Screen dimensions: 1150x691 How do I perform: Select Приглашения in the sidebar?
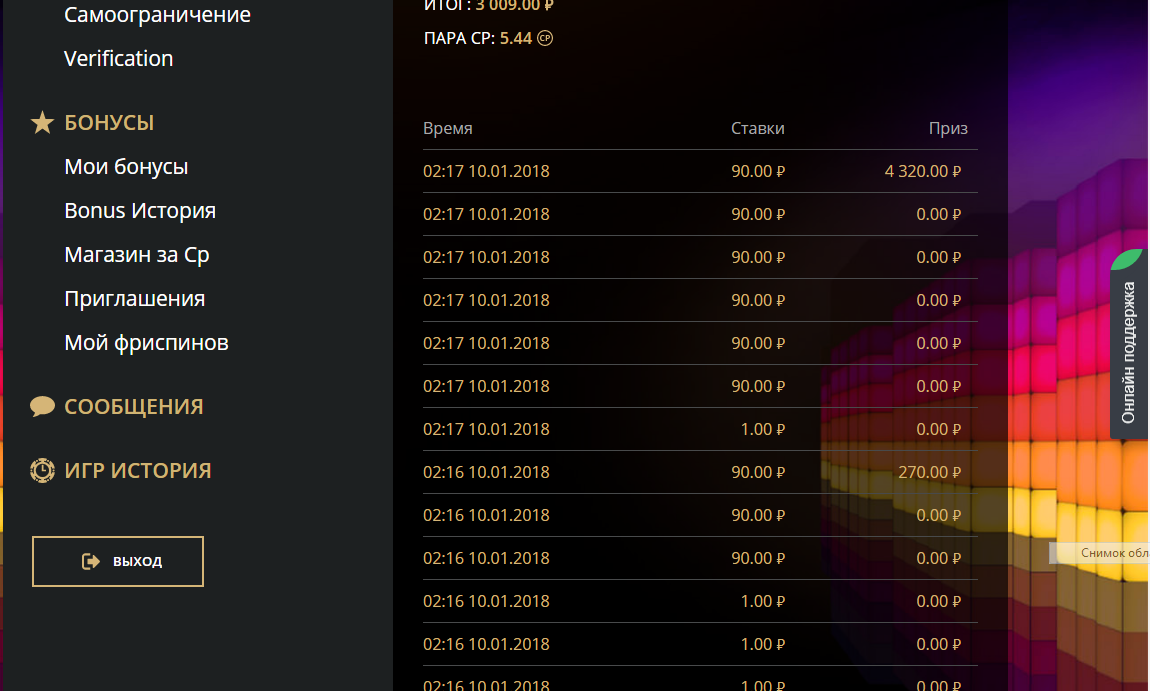pyautogui.click(x=134, y=299)
